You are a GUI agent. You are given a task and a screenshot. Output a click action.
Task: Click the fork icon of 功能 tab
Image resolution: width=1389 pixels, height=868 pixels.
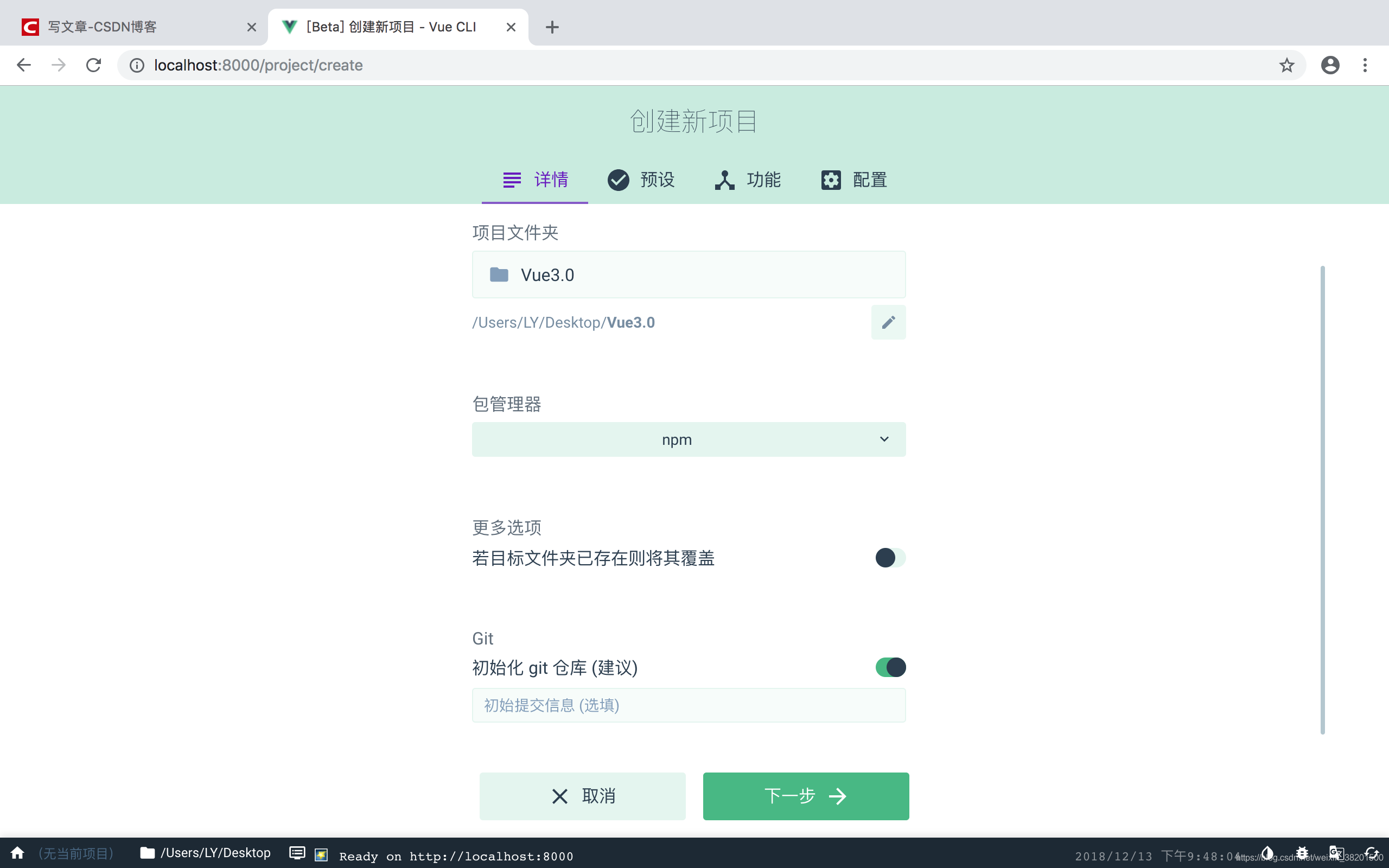click(724, 180)
